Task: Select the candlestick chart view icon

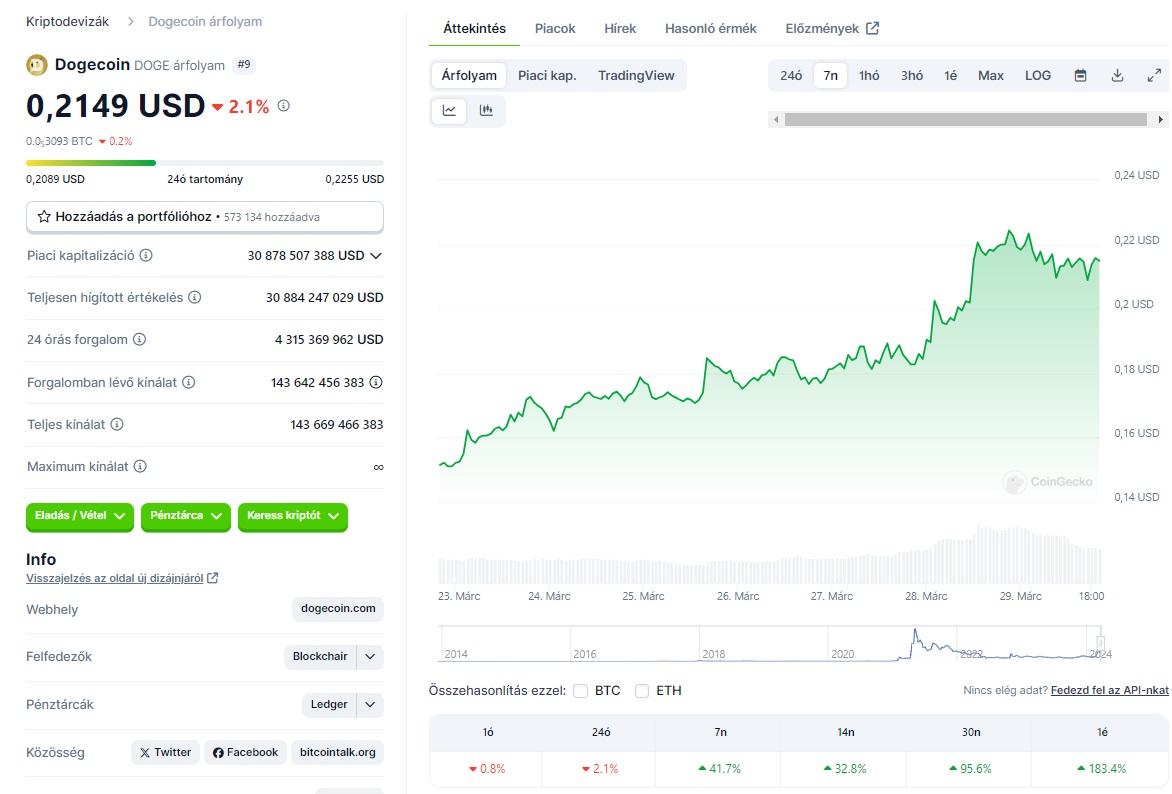Action: point(487,111)
